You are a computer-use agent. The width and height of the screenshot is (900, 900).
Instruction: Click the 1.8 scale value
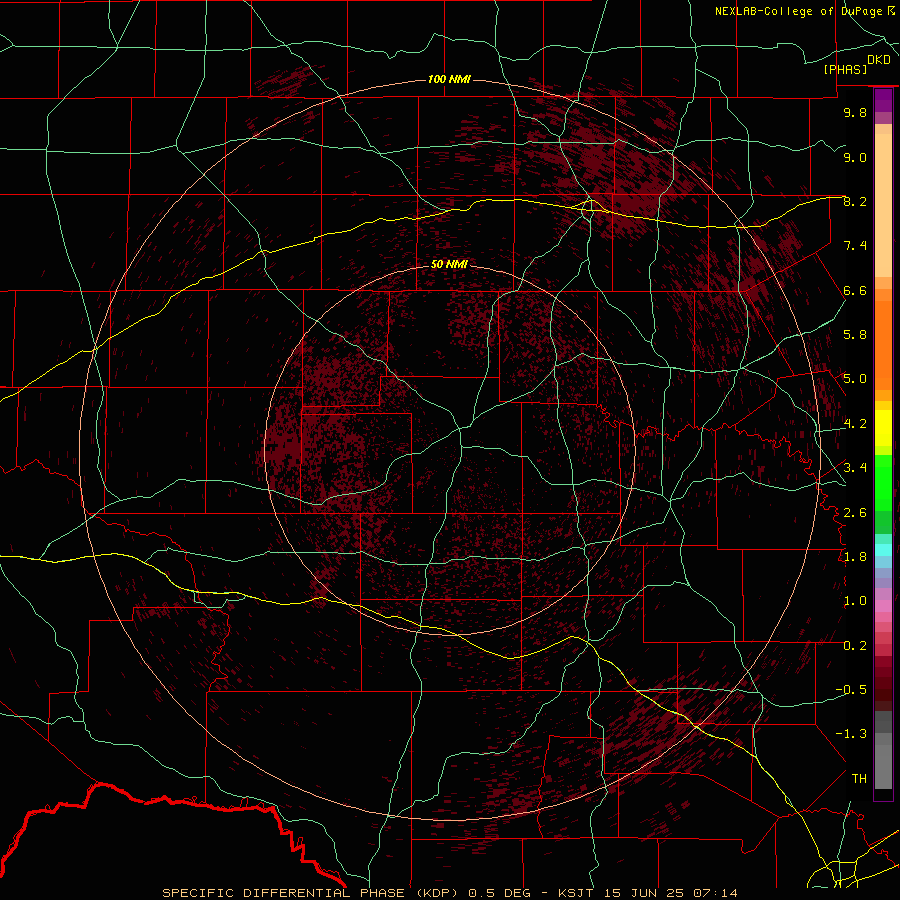855,557
